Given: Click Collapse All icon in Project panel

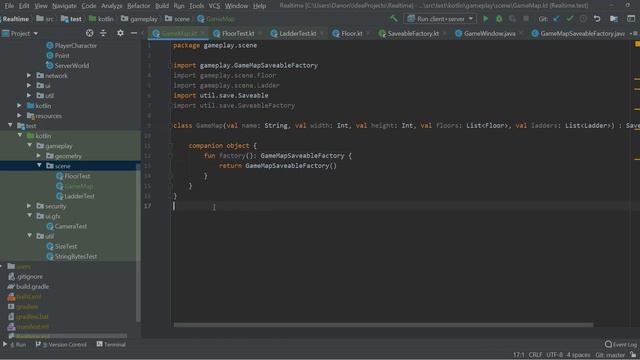Looking at the screenshot, I should 103,33.
